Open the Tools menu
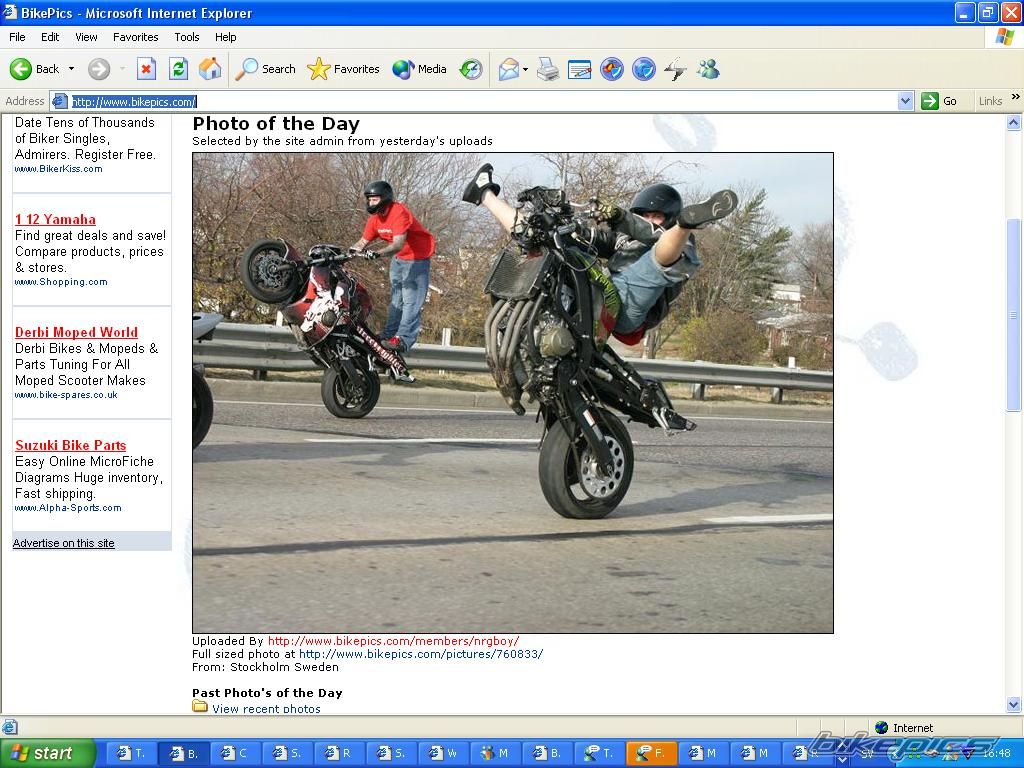Image resolution: width=1024 pixels, height=768 pixels. [x=187, y=37]
